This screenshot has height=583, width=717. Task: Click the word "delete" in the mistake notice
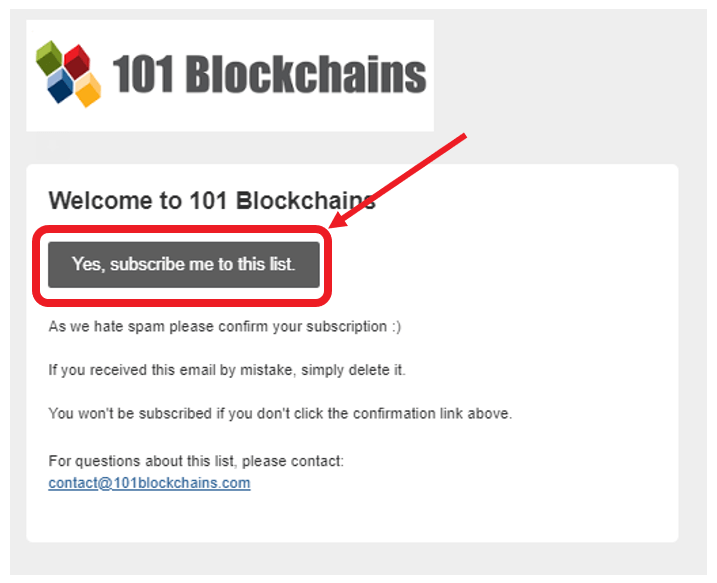[x=369, y=369]
